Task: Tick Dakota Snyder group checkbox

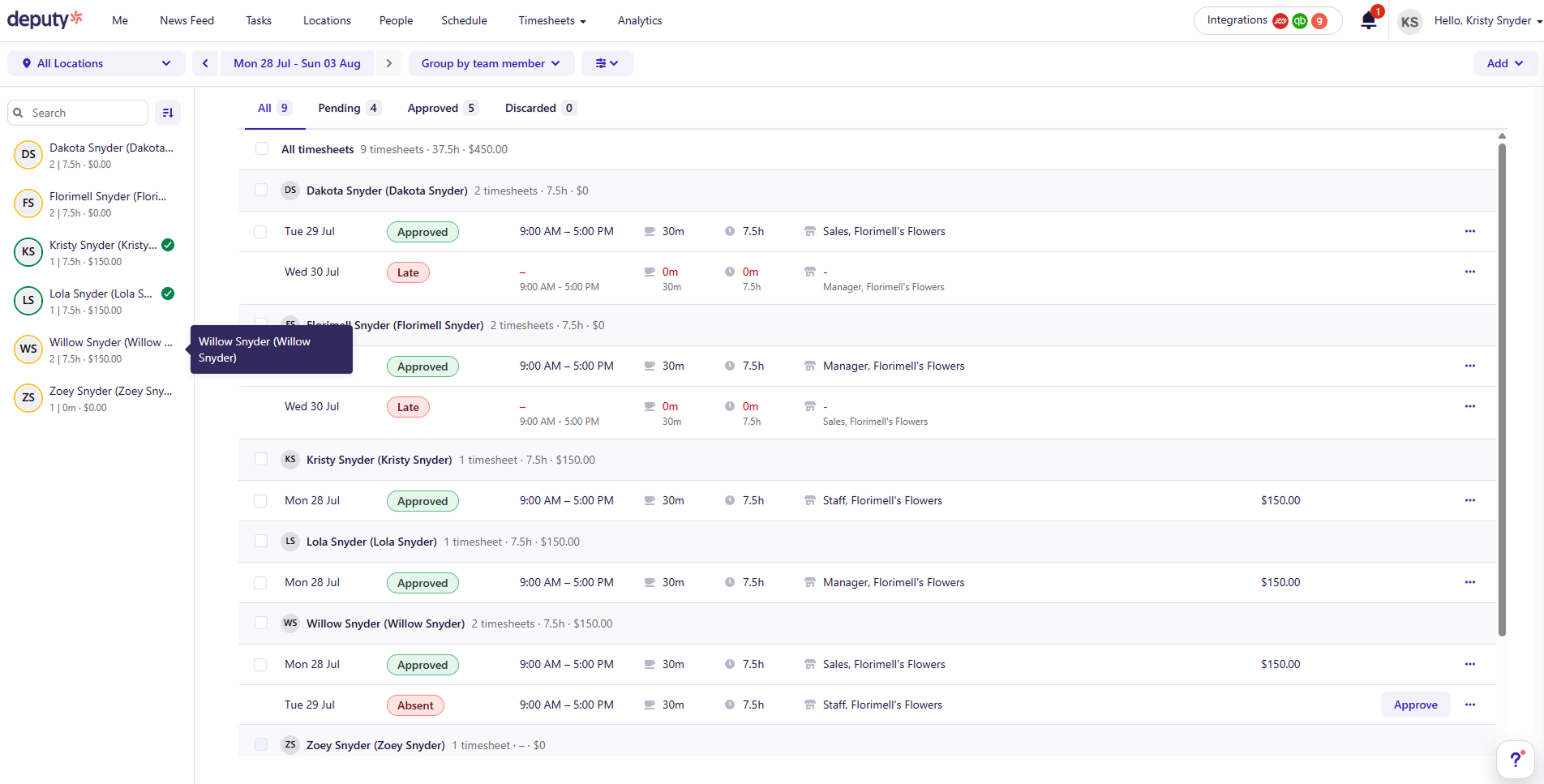Action: coord(261,190)
